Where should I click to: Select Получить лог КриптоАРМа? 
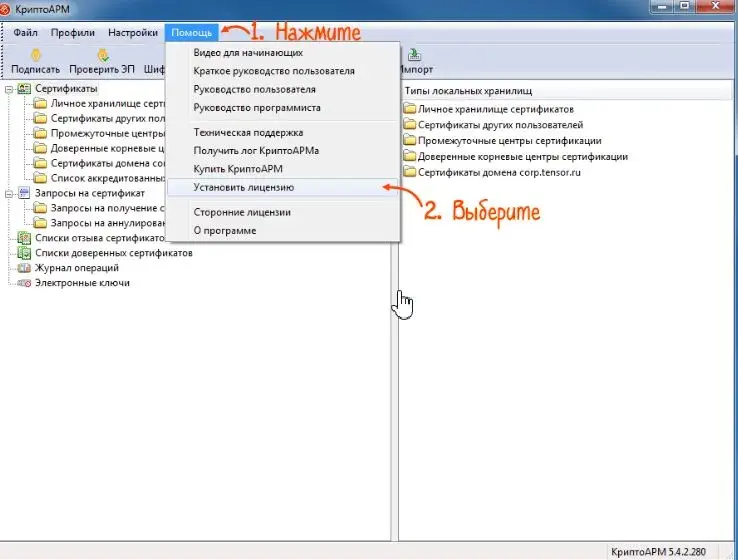283,151
